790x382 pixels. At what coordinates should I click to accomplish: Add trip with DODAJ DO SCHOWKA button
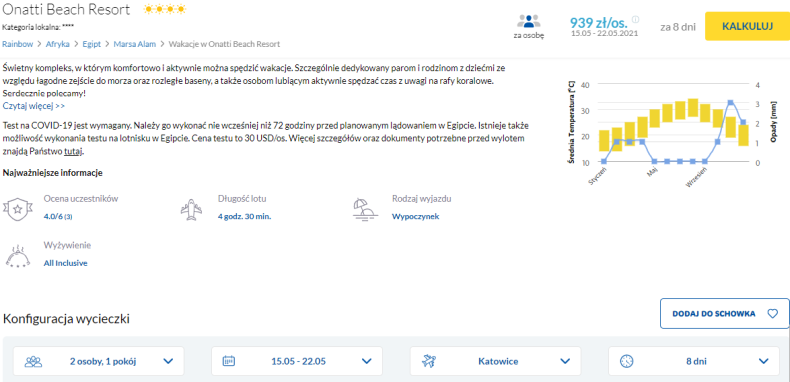[725, 313]
